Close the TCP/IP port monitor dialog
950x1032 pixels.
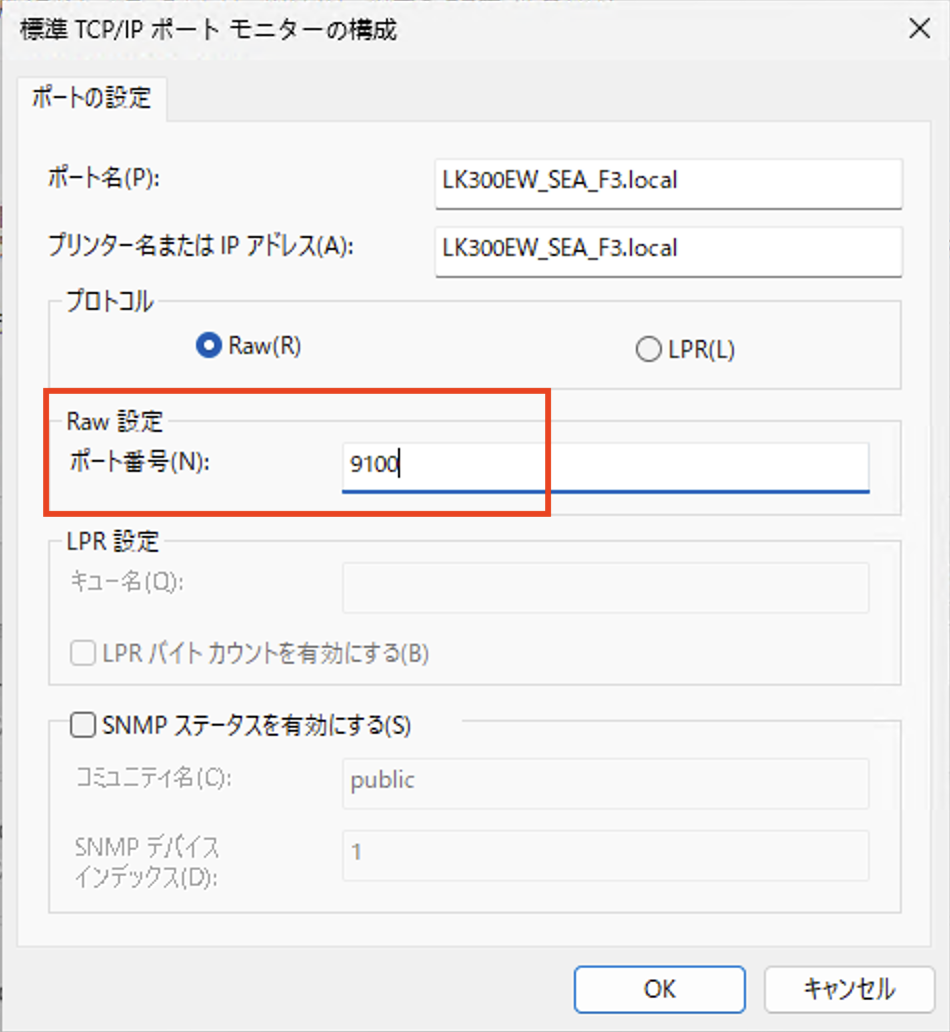(x=918, y=29)
